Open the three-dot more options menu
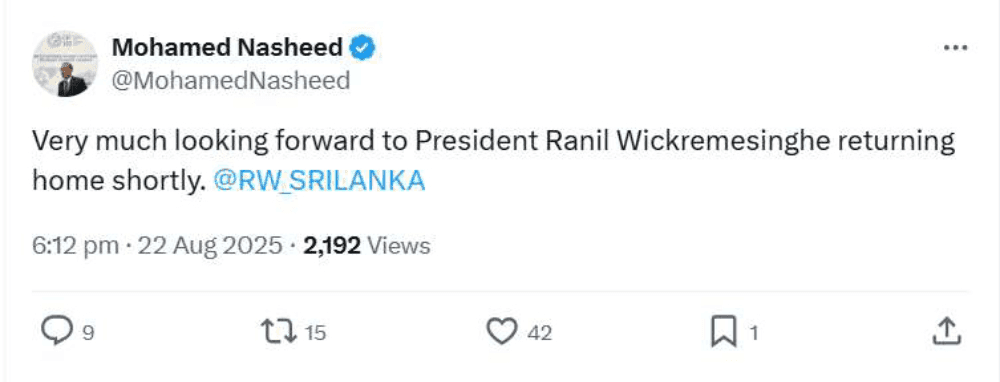This screenshot has width=1000, height=382. [955, 49]
